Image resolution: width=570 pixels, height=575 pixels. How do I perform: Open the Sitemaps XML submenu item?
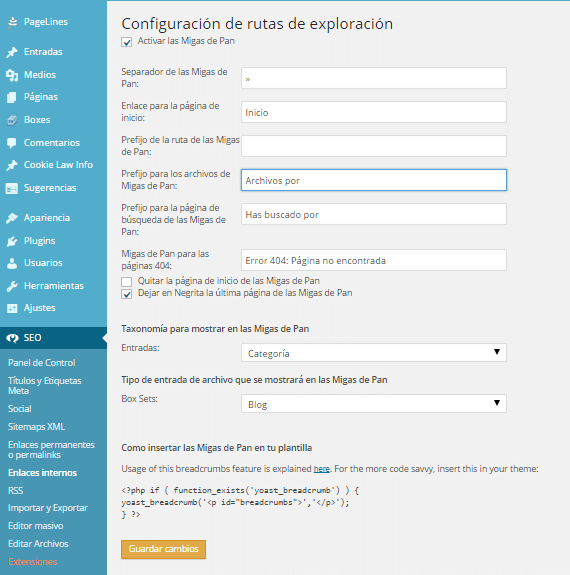pos(37,427)
